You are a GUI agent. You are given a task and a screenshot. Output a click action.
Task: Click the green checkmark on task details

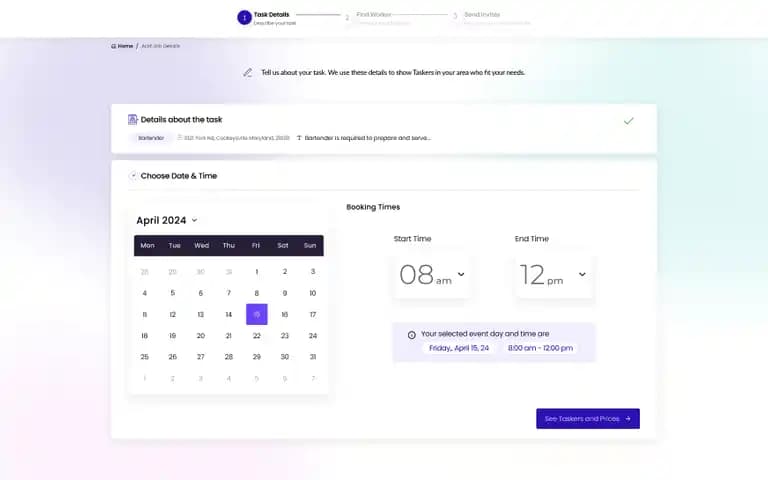(x=628, y=120)
